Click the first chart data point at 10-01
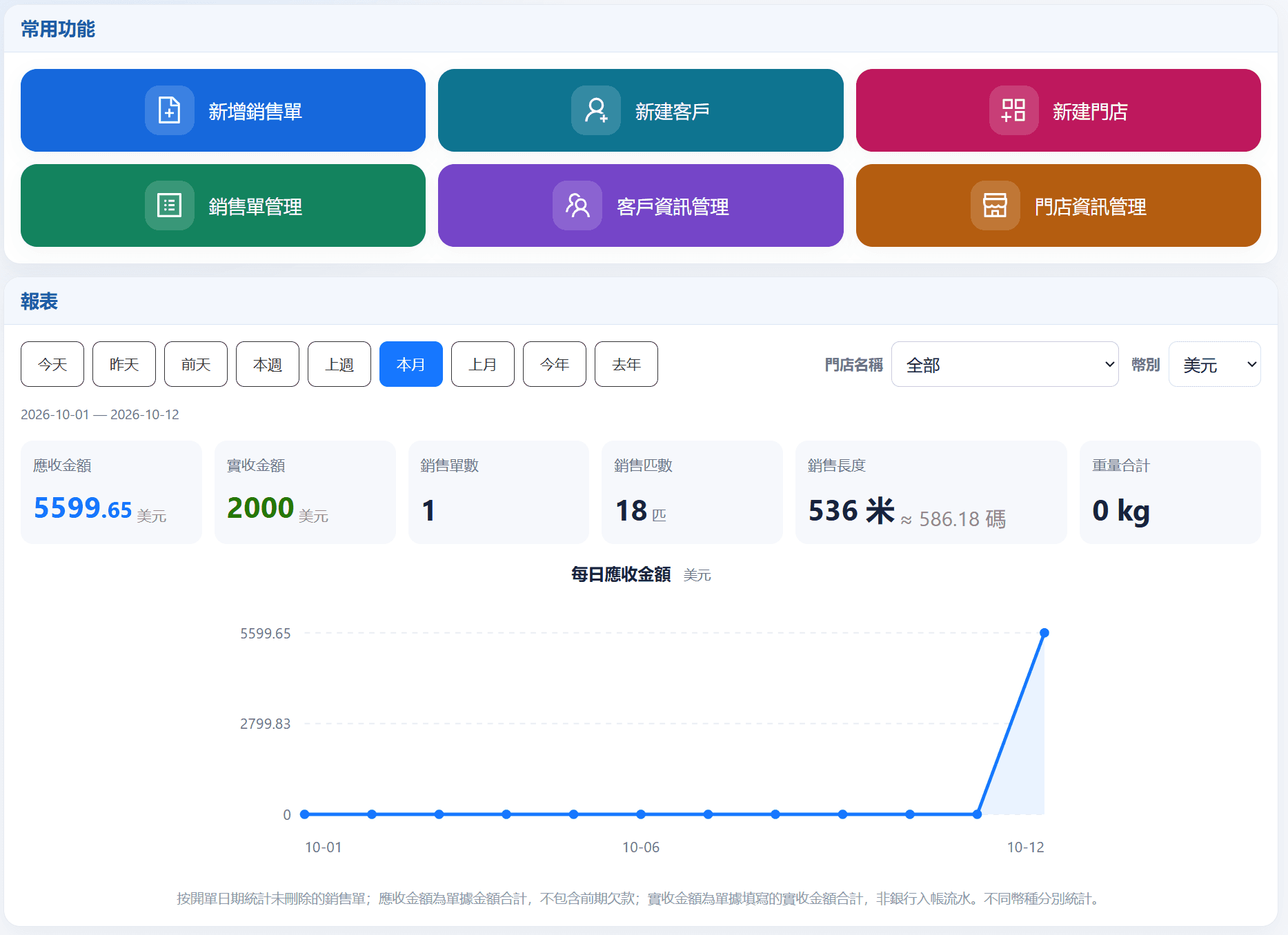Screen dimensions: 1288x935 (x=305, y=814)
